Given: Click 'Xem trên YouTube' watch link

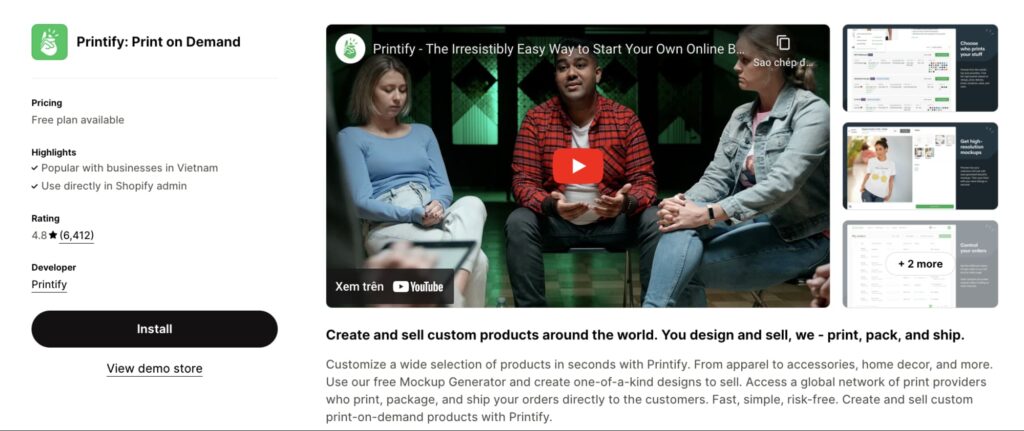Looking at the screenshot, I should click(x=389, y=287).
